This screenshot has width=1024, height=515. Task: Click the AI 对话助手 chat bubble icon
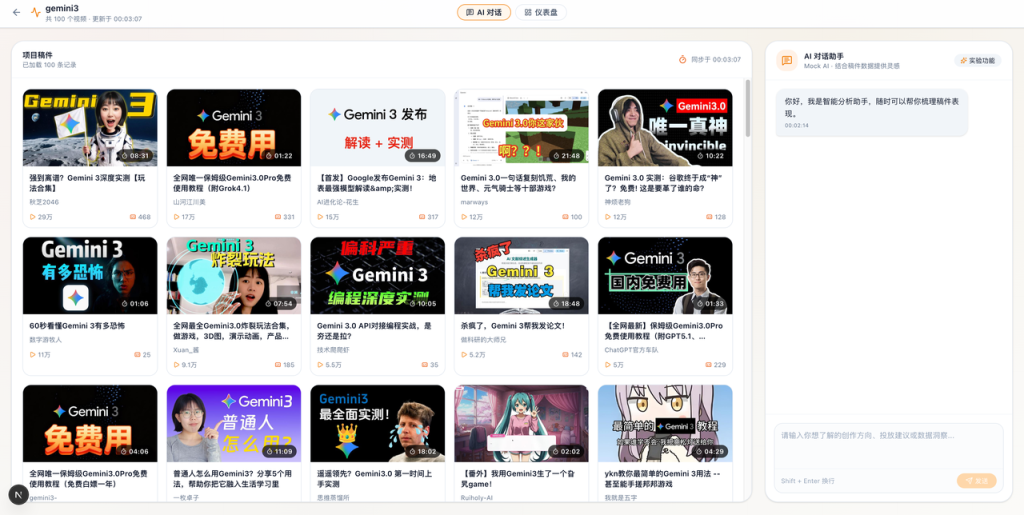click(x=787, y=60)
